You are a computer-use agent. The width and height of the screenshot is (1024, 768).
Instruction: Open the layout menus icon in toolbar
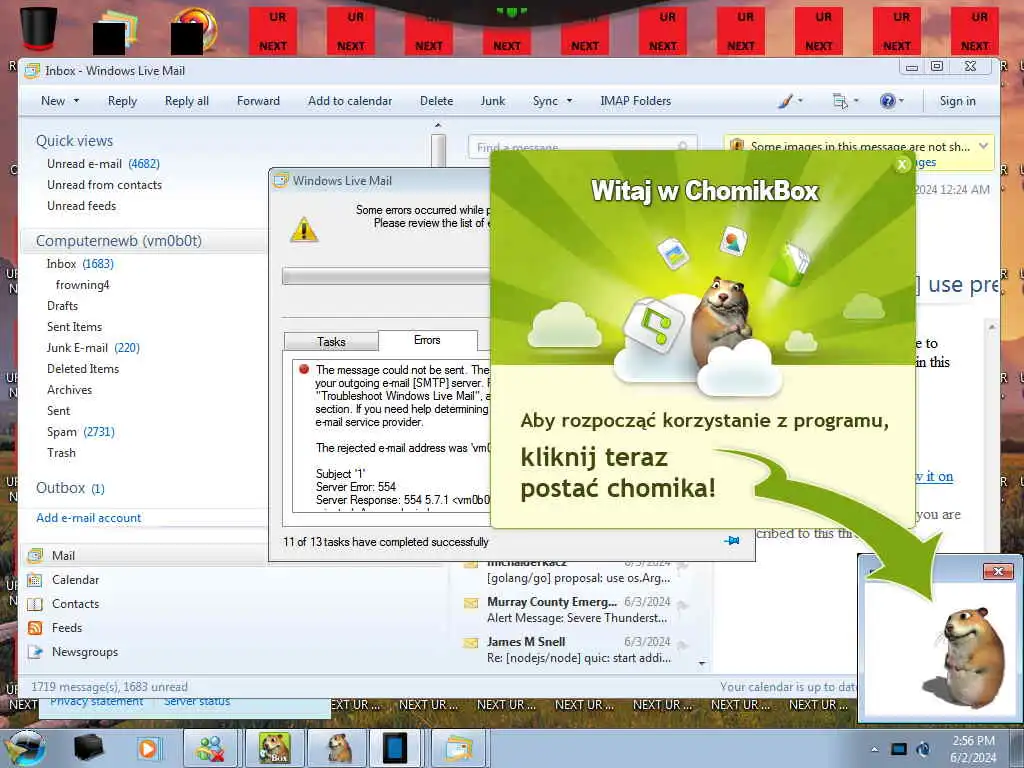[x=840, y=101]
